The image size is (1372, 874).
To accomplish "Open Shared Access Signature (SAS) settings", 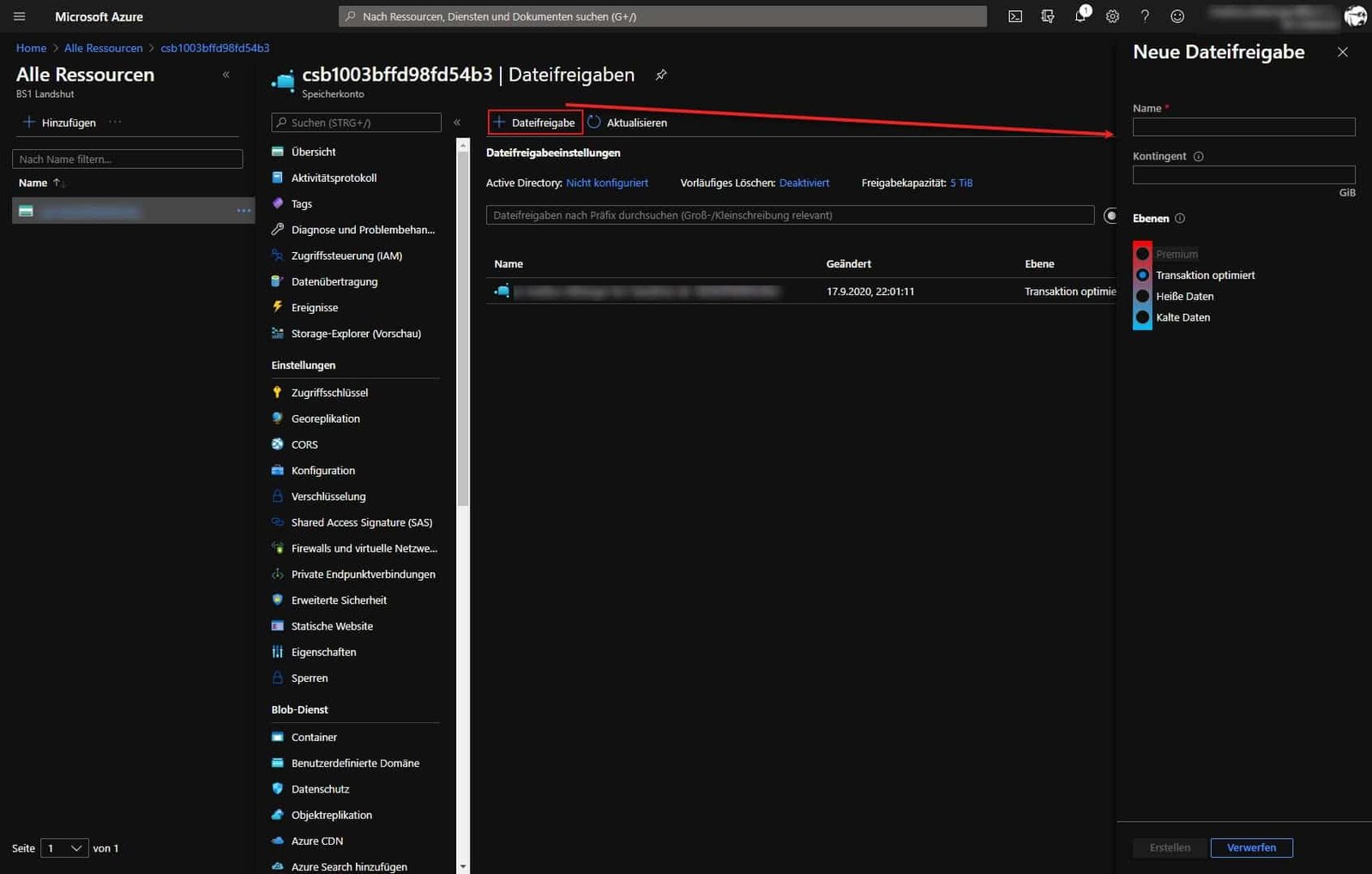I will [x=361, y=521].
